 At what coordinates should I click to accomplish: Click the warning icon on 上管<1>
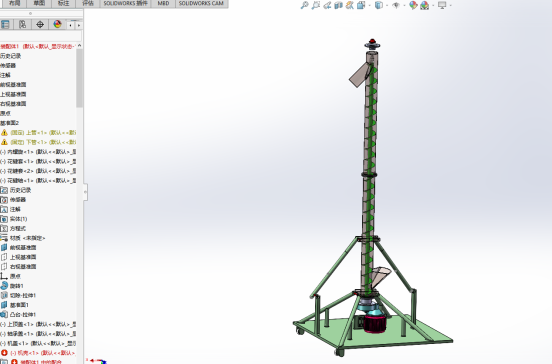click(4, 133)
